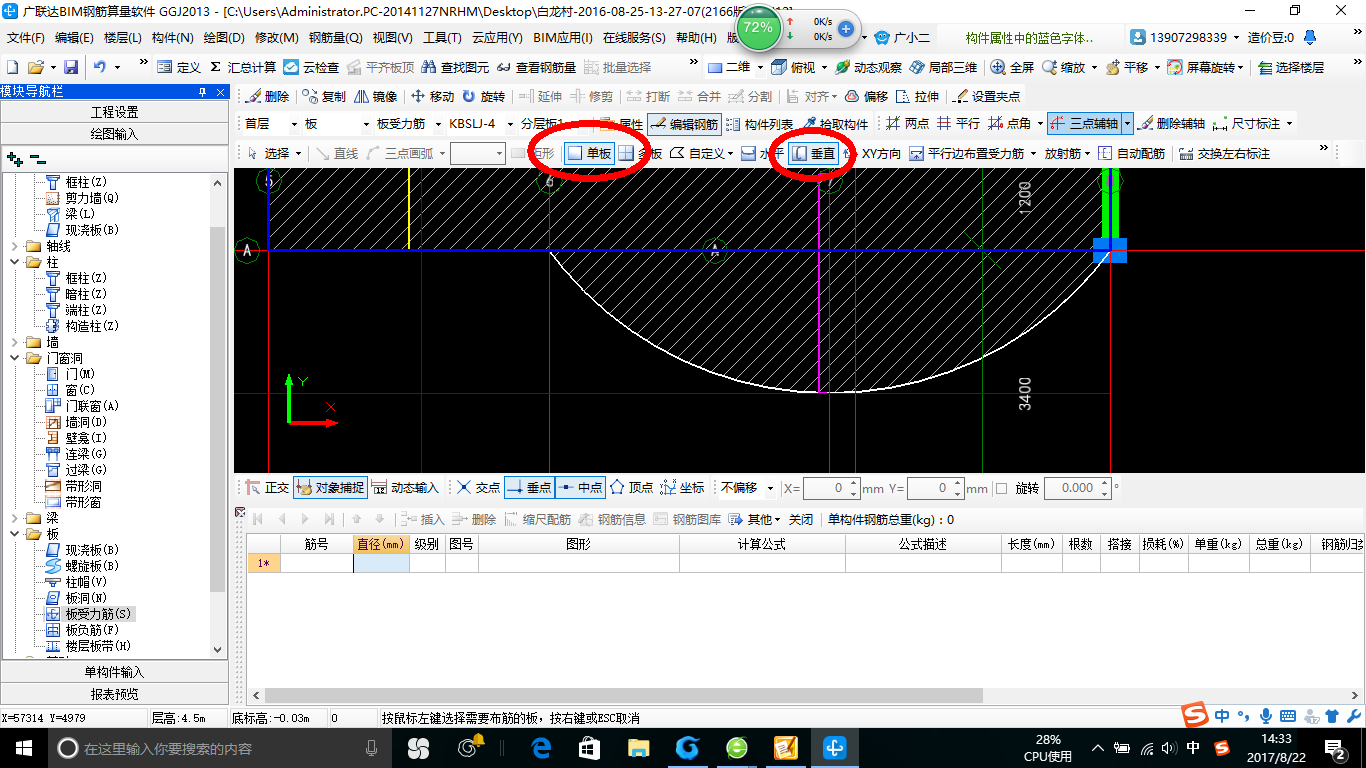Collapse the 门窗洞 tree node
The image size is (1366, 768).
point(13,358)
